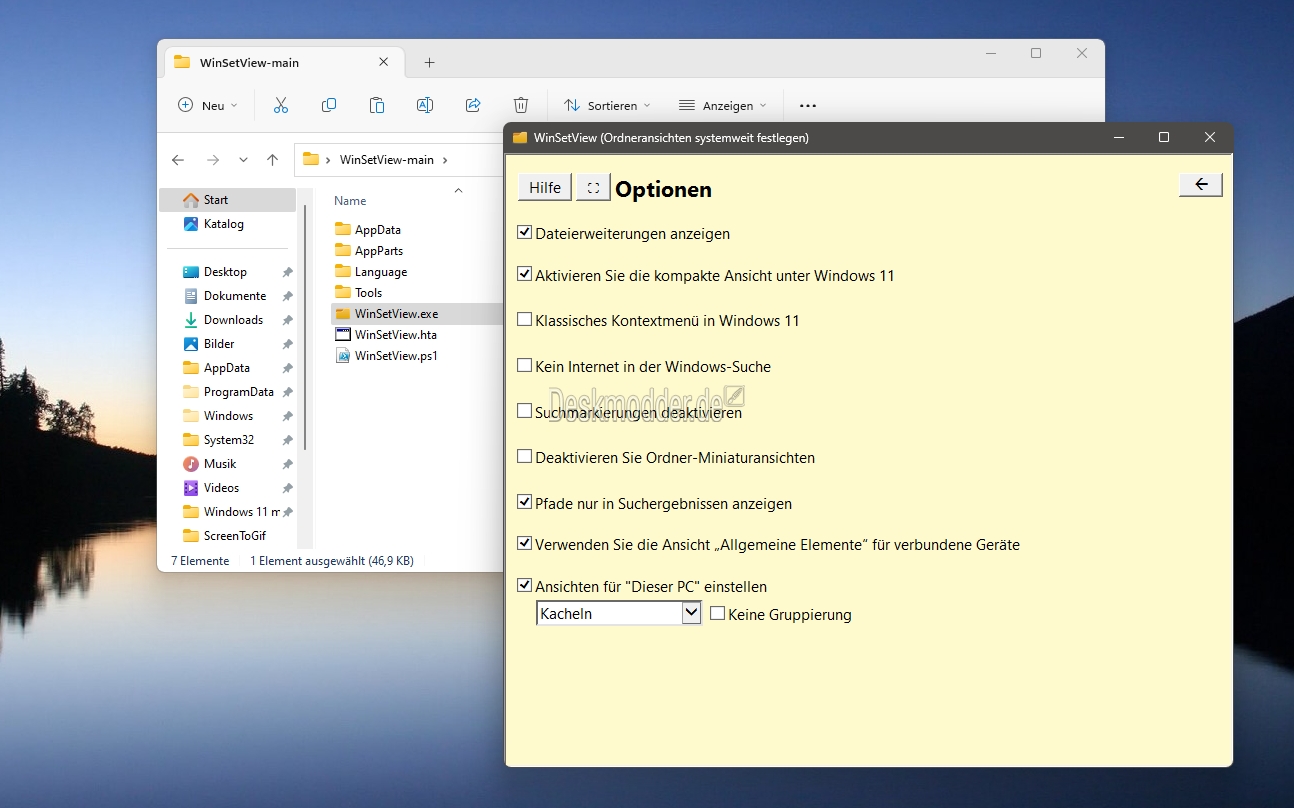Enable Suchmarkierungen deaktivieren checkbox
The image size is (1294, 808).
pos(524,410)
